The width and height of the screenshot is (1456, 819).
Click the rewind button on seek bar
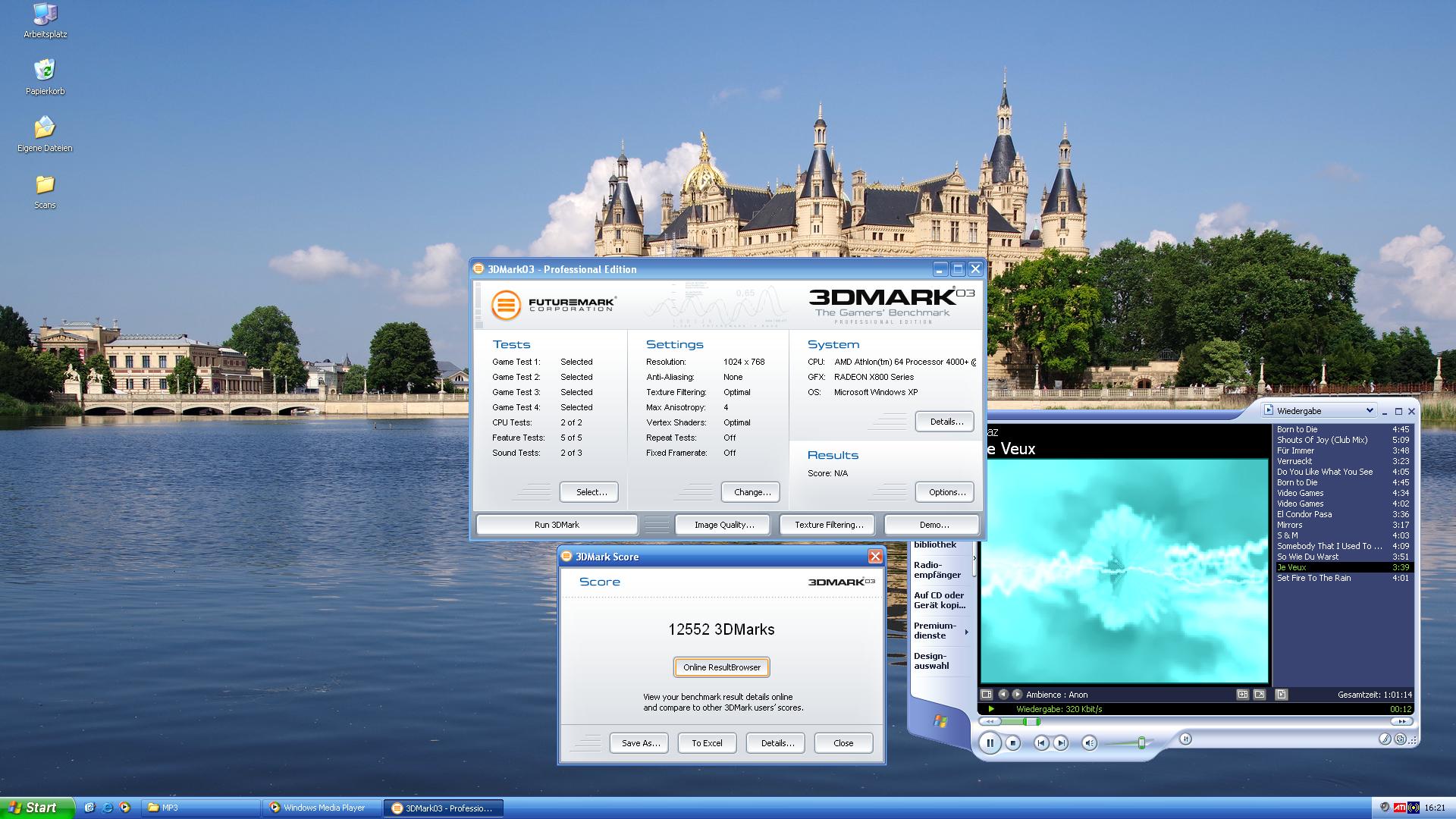pyautogui.click(x=990, y=721)
